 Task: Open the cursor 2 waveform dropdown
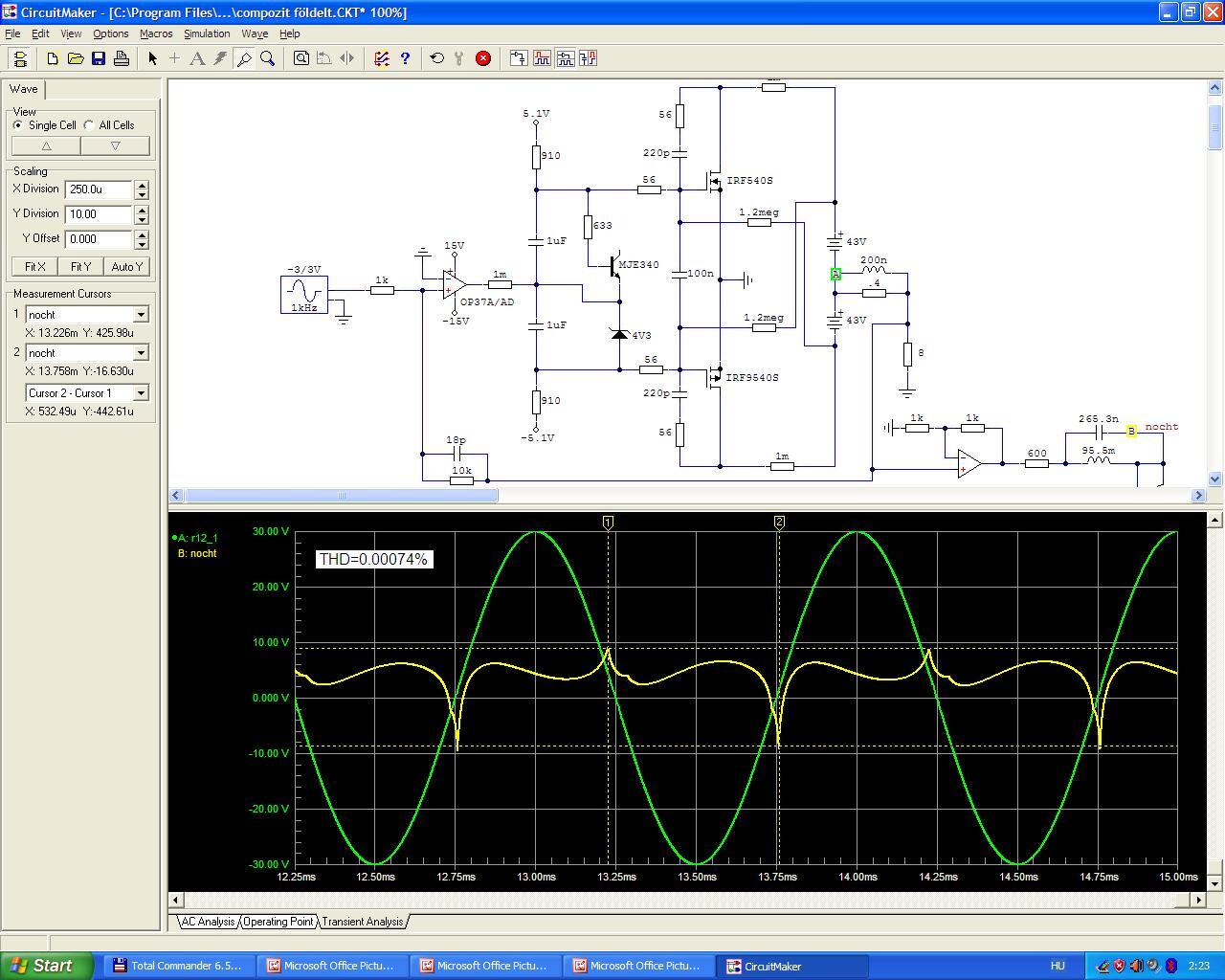point(141,353)
